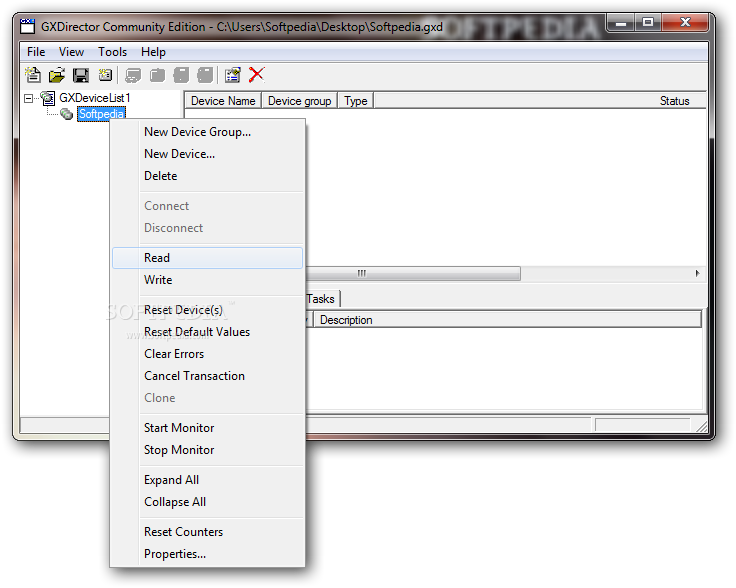This screenshot has height=588, width=736.
Task: Open the Tools menu
Action: (112, 52)
